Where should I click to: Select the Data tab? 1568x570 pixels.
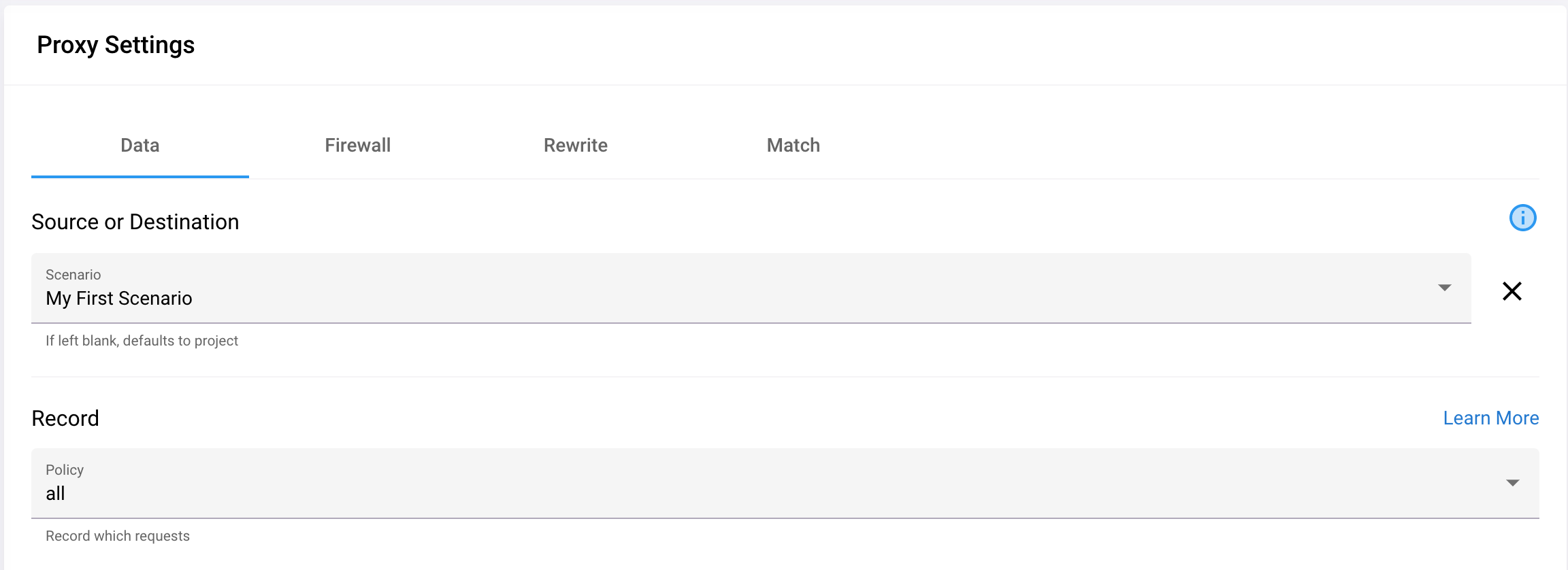pos(140,146)
